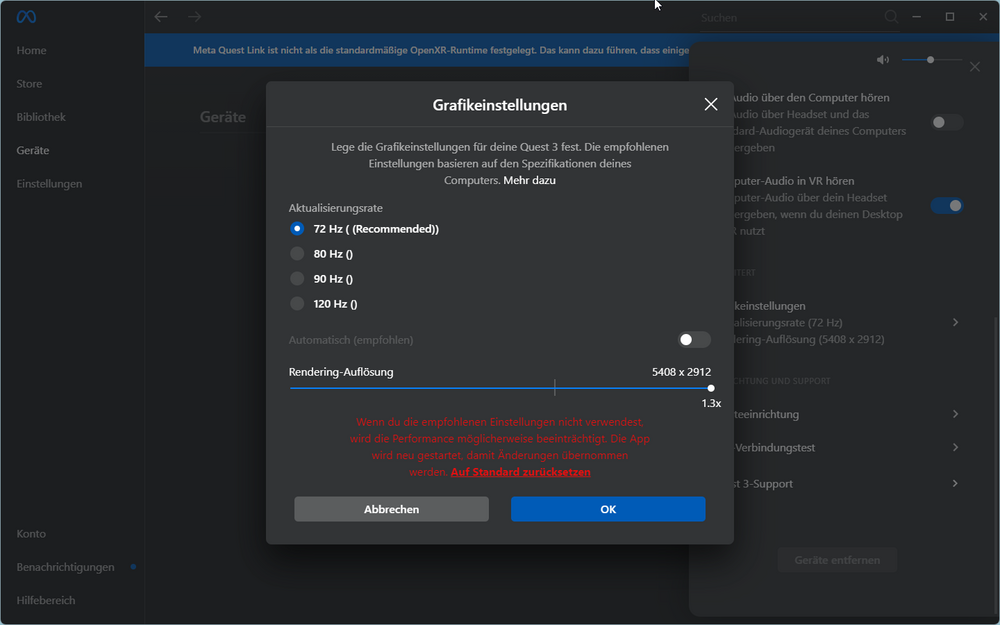This screenshot has height=625, width=1000.
Task: Minimize the application window
Action: (916, 17)
